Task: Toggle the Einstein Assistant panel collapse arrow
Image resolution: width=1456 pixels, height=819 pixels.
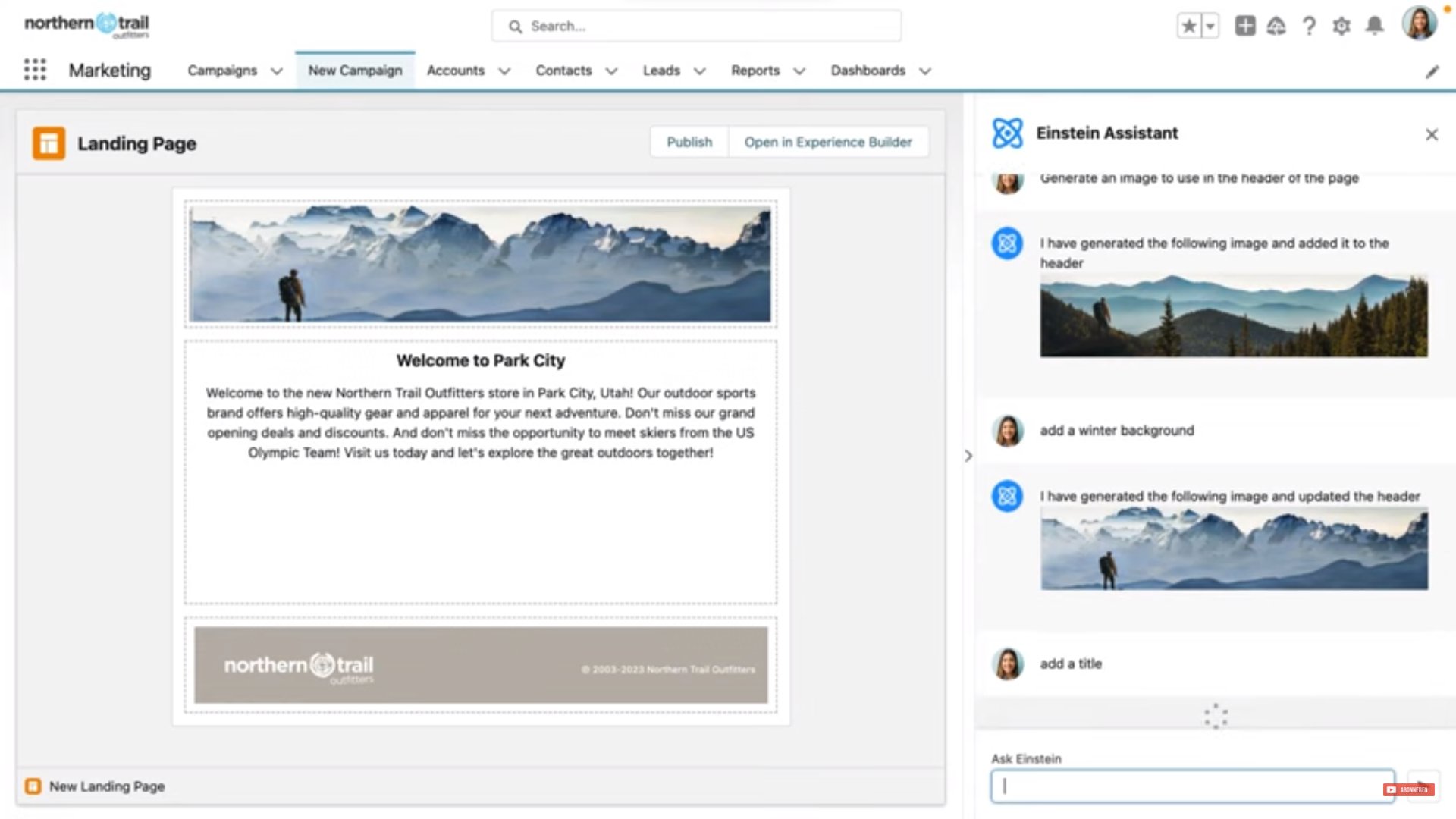Action: tap(967, 456)
